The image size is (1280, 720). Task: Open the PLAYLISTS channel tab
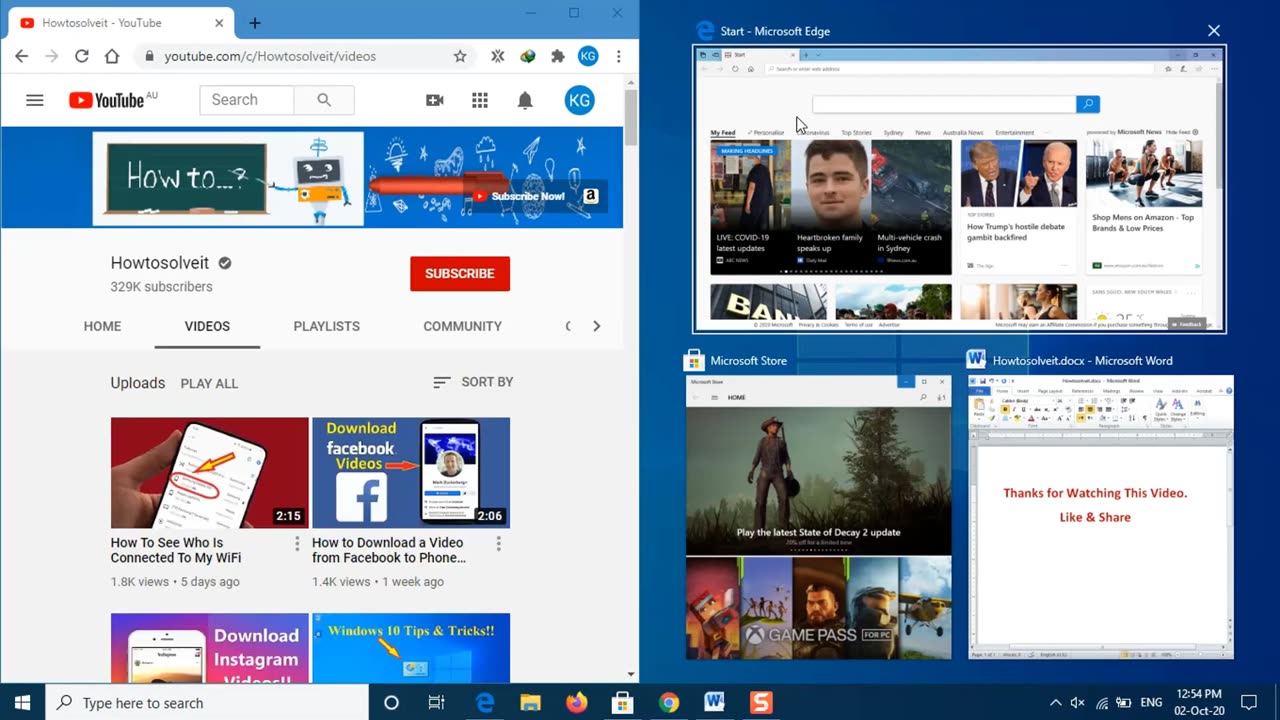coord(327,326)
